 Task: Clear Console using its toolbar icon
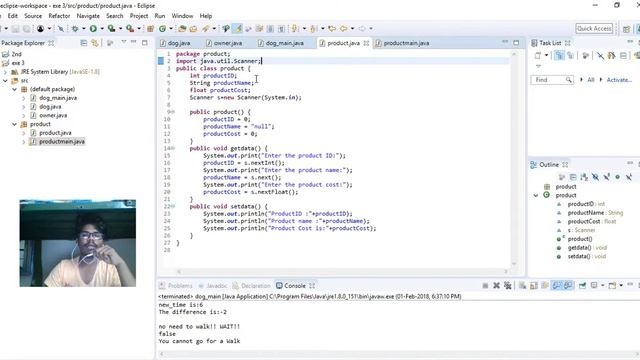tap(522, 286)
